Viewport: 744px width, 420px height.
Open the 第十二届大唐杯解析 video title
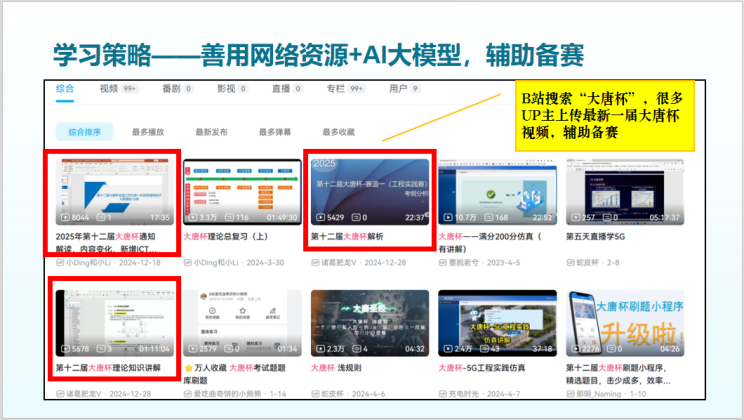(347, 237)
